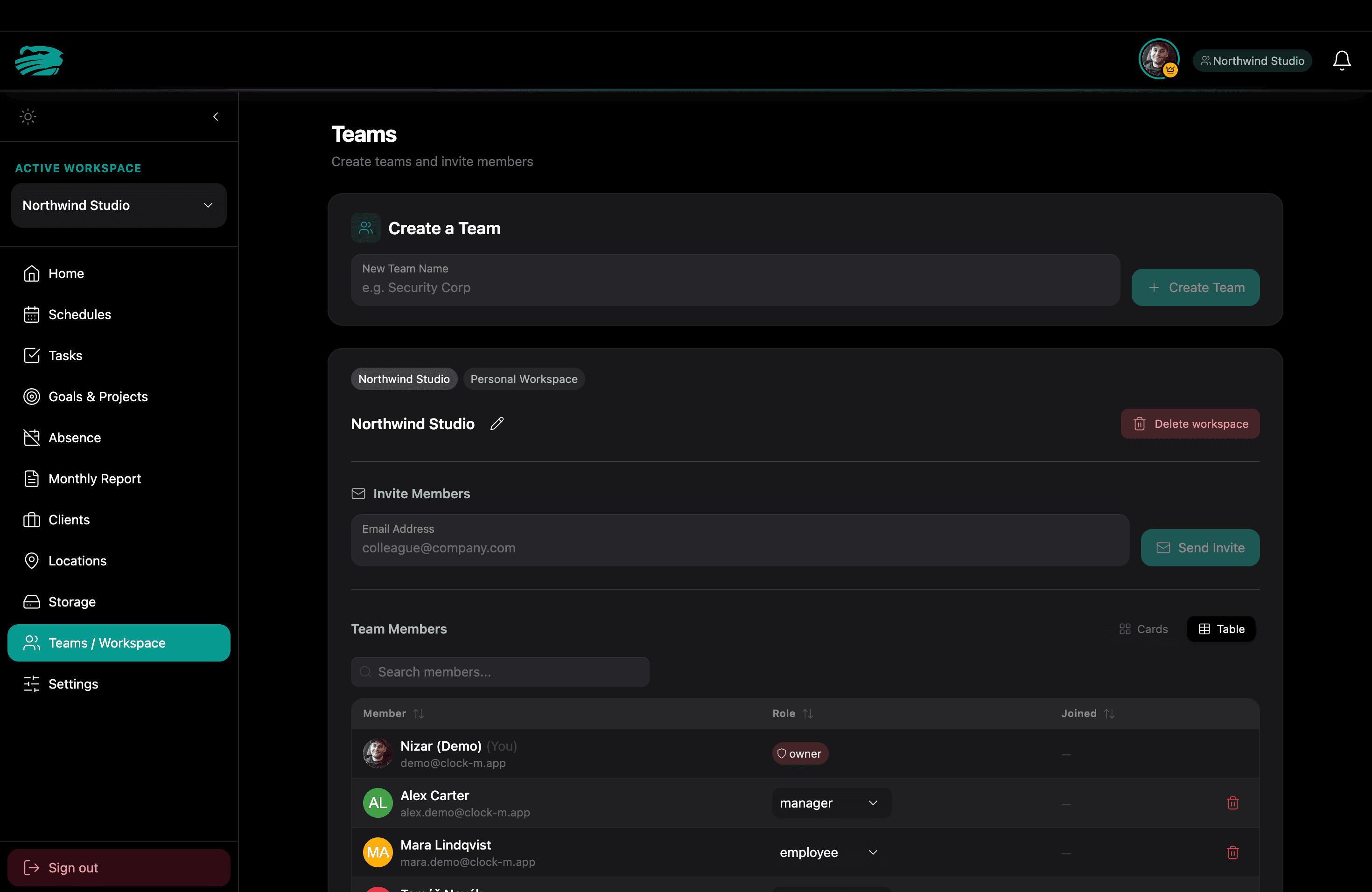The image size is (1372, 892).
Task: Sort members by Member column
Action: (394, 713)
